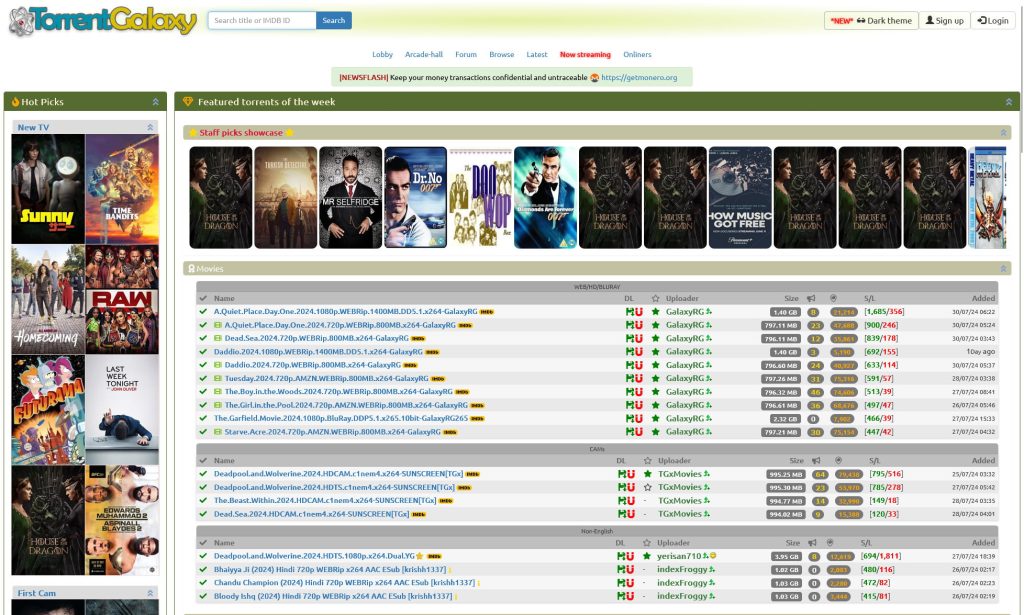Toggle the favorite star next to GalaxyRG uploader
The height and width of the screenshot is (615, 1024).
pyautogui.click(x=655, y=311)
